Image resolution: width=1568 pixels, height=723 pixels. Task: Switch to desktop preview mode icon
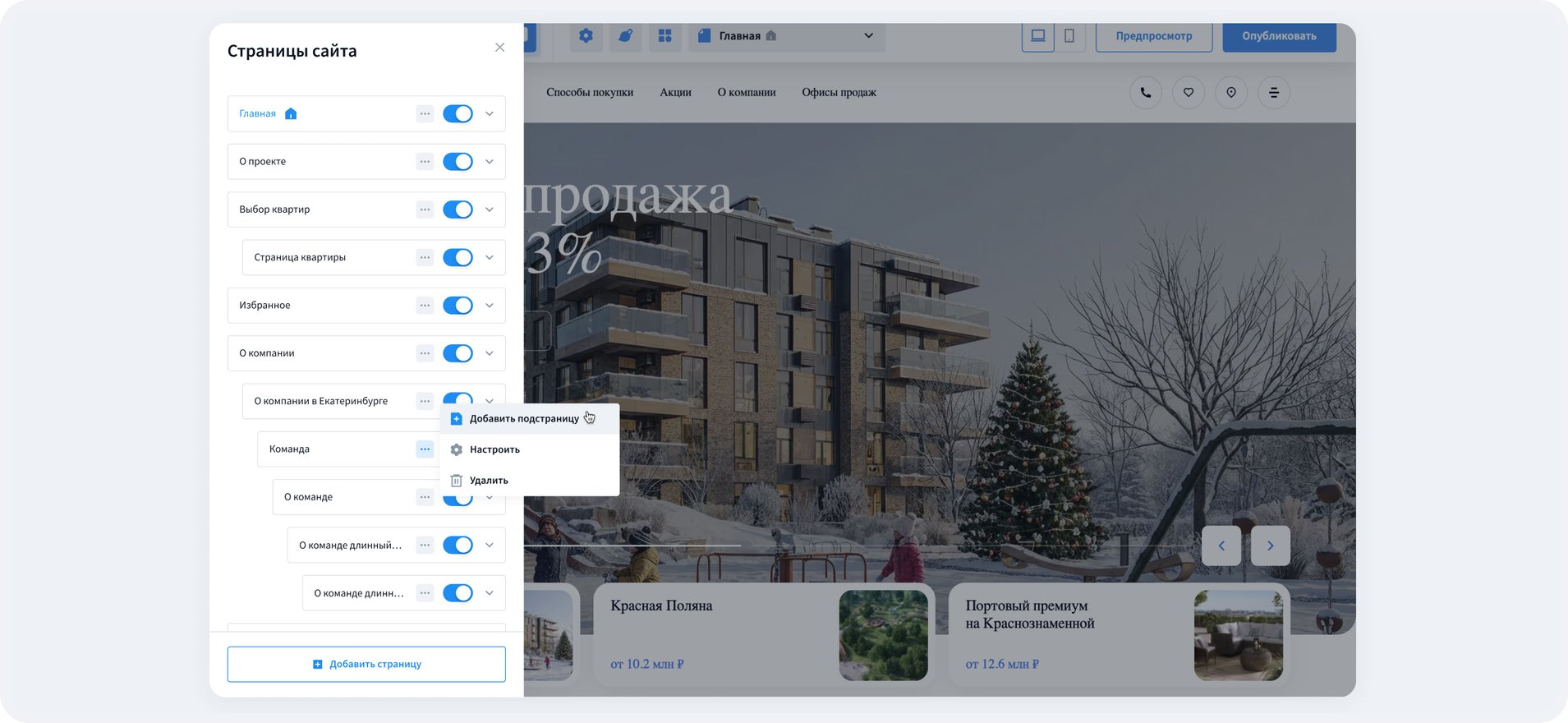click(x=1038, y=36)
